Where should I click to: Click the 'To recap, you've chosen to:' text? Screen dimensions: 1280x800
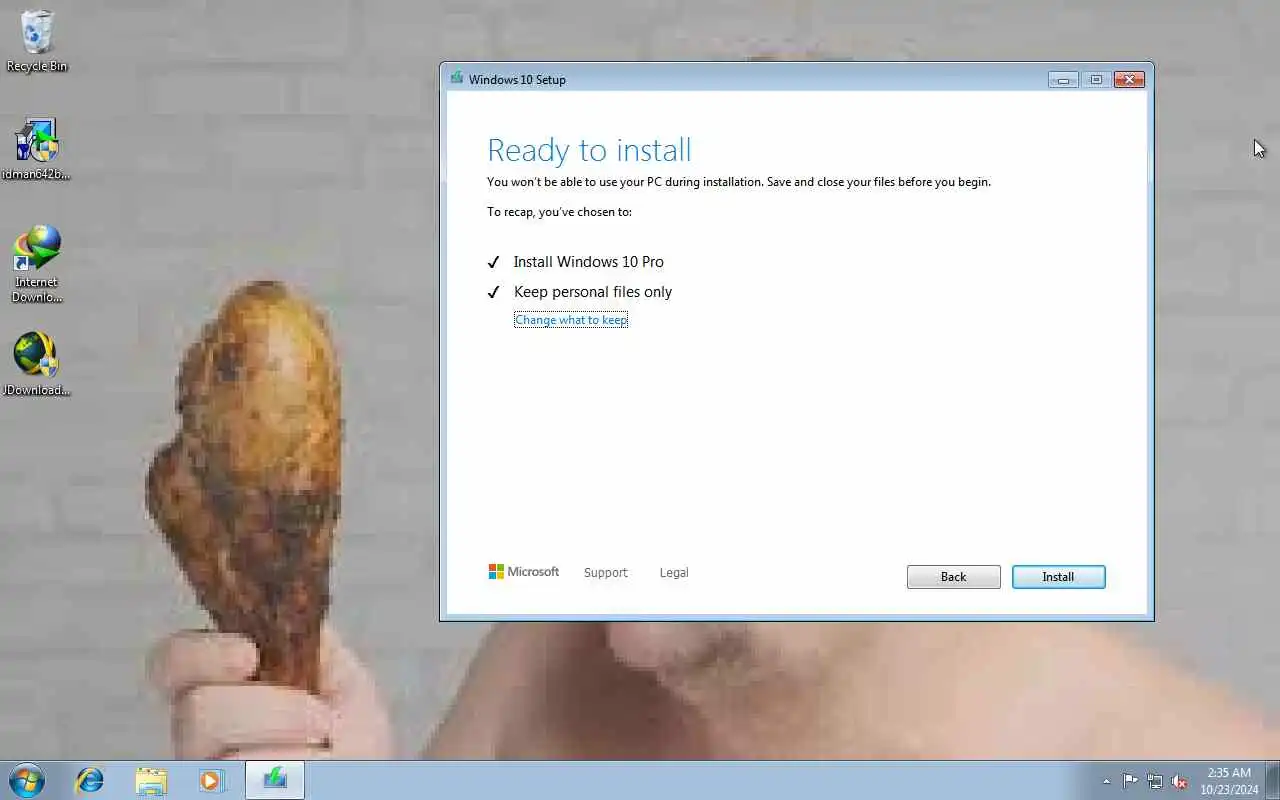(559, 212)
